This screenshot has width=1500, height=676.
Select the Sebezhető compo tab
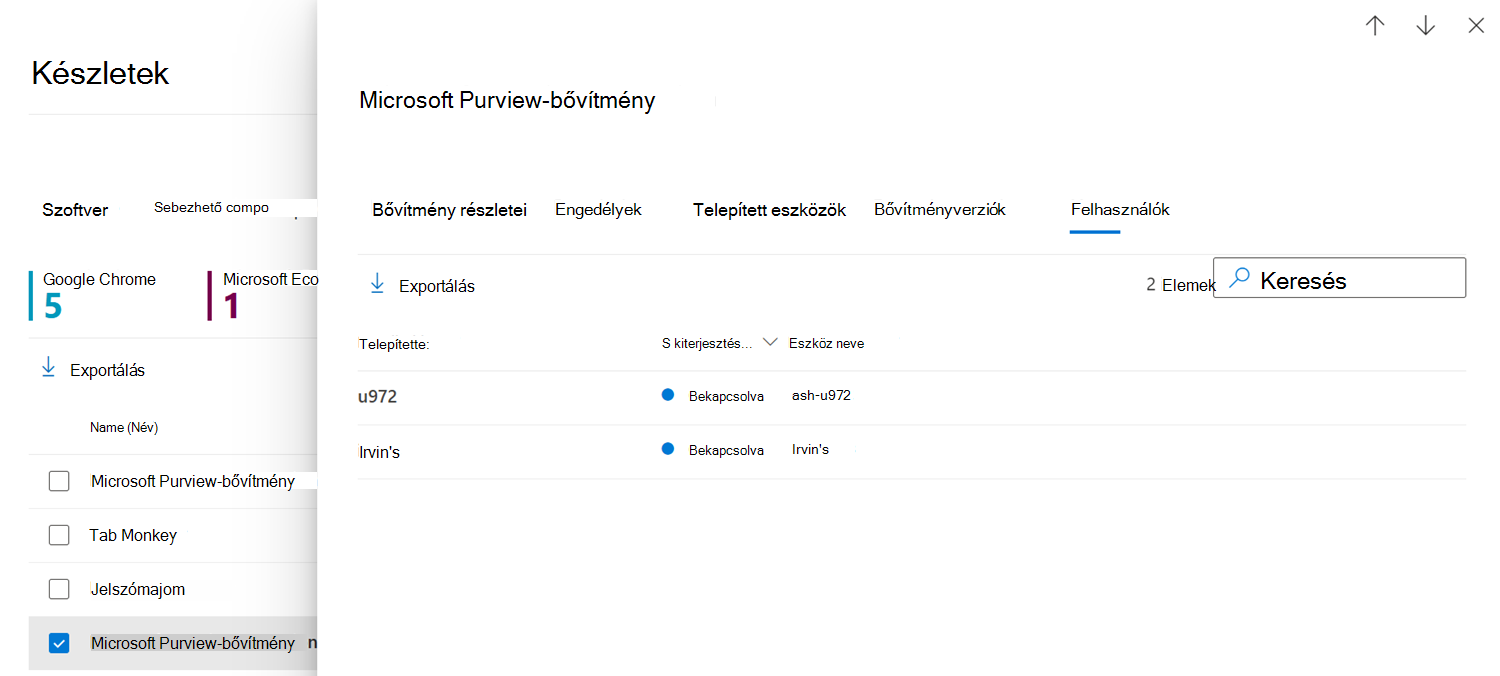click(211, 208)
